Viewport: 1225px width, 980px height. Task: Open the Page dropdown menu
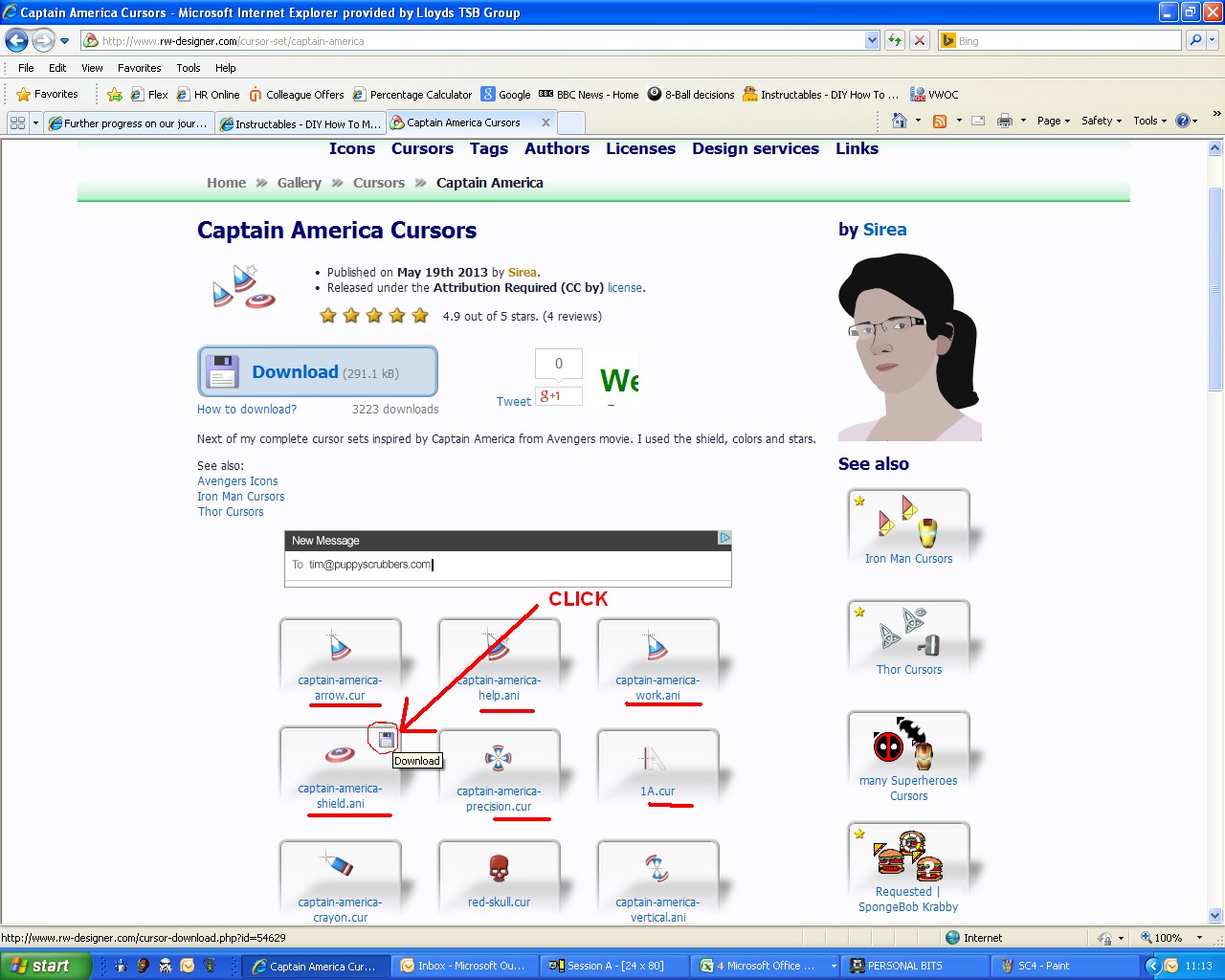coord(1053,121)
